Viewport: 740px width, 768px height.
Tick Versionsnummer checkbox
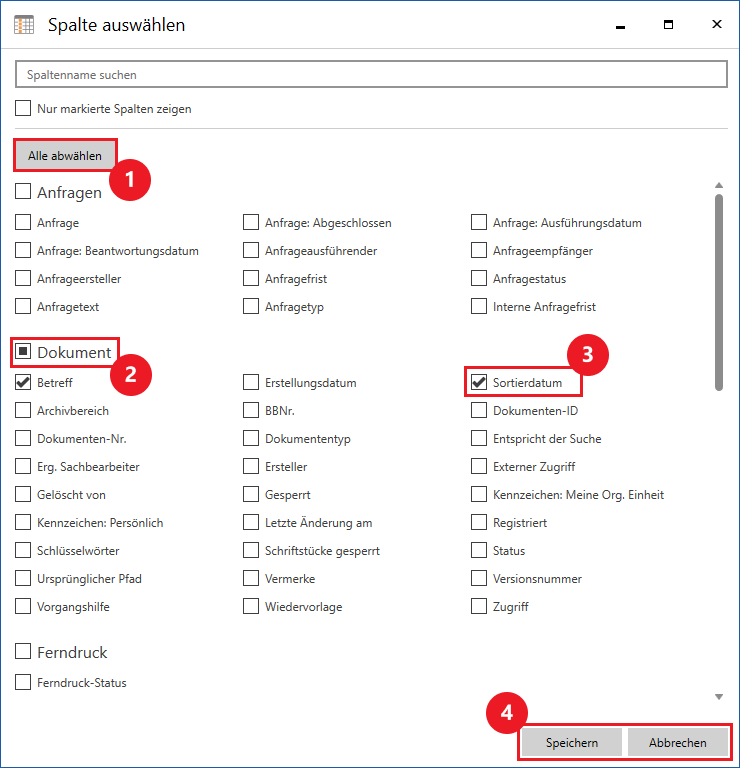478,577
